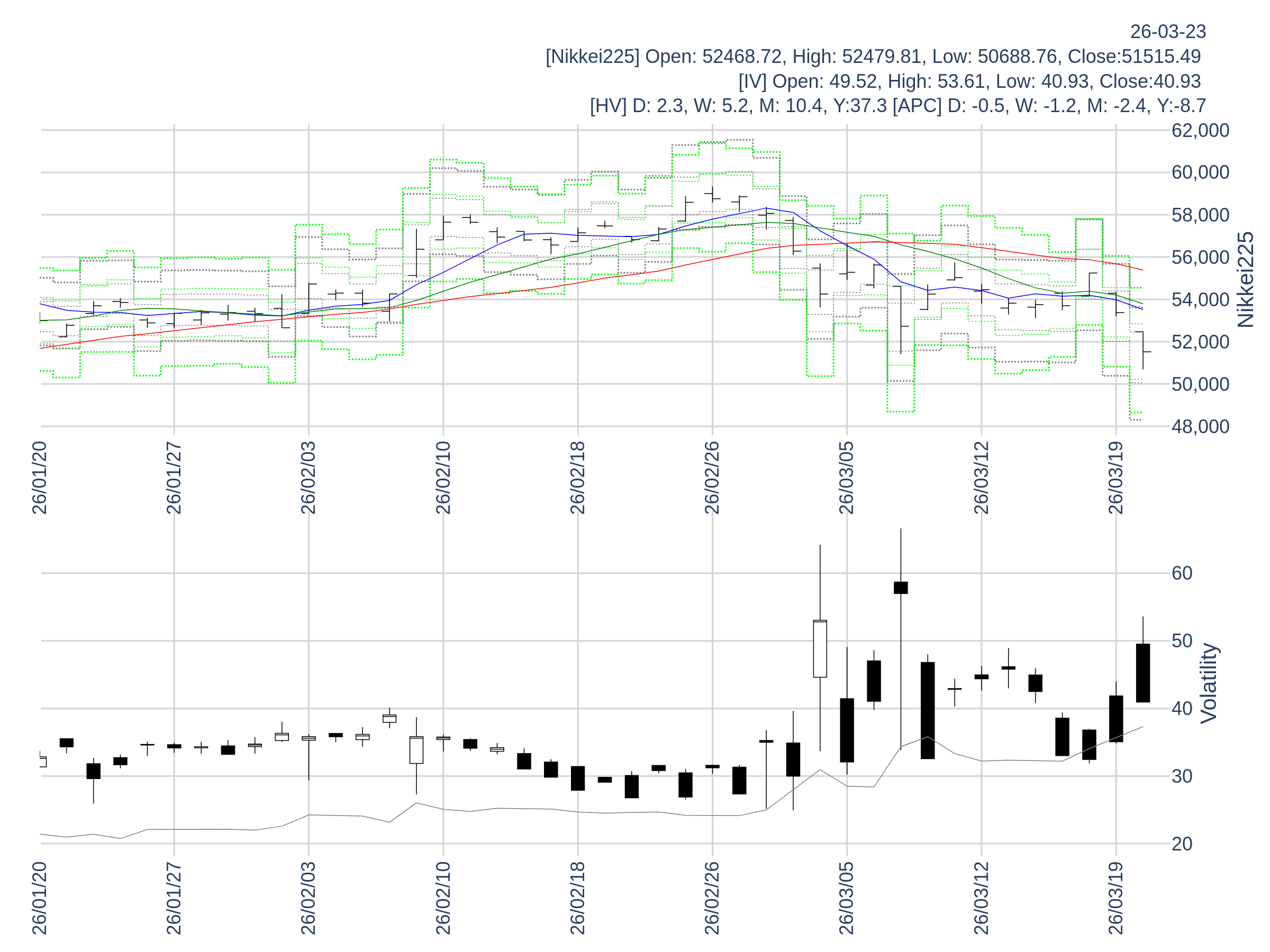Click the 26/01/20 date under price chart
1270x952 pixels.
(x=40, y=478)
